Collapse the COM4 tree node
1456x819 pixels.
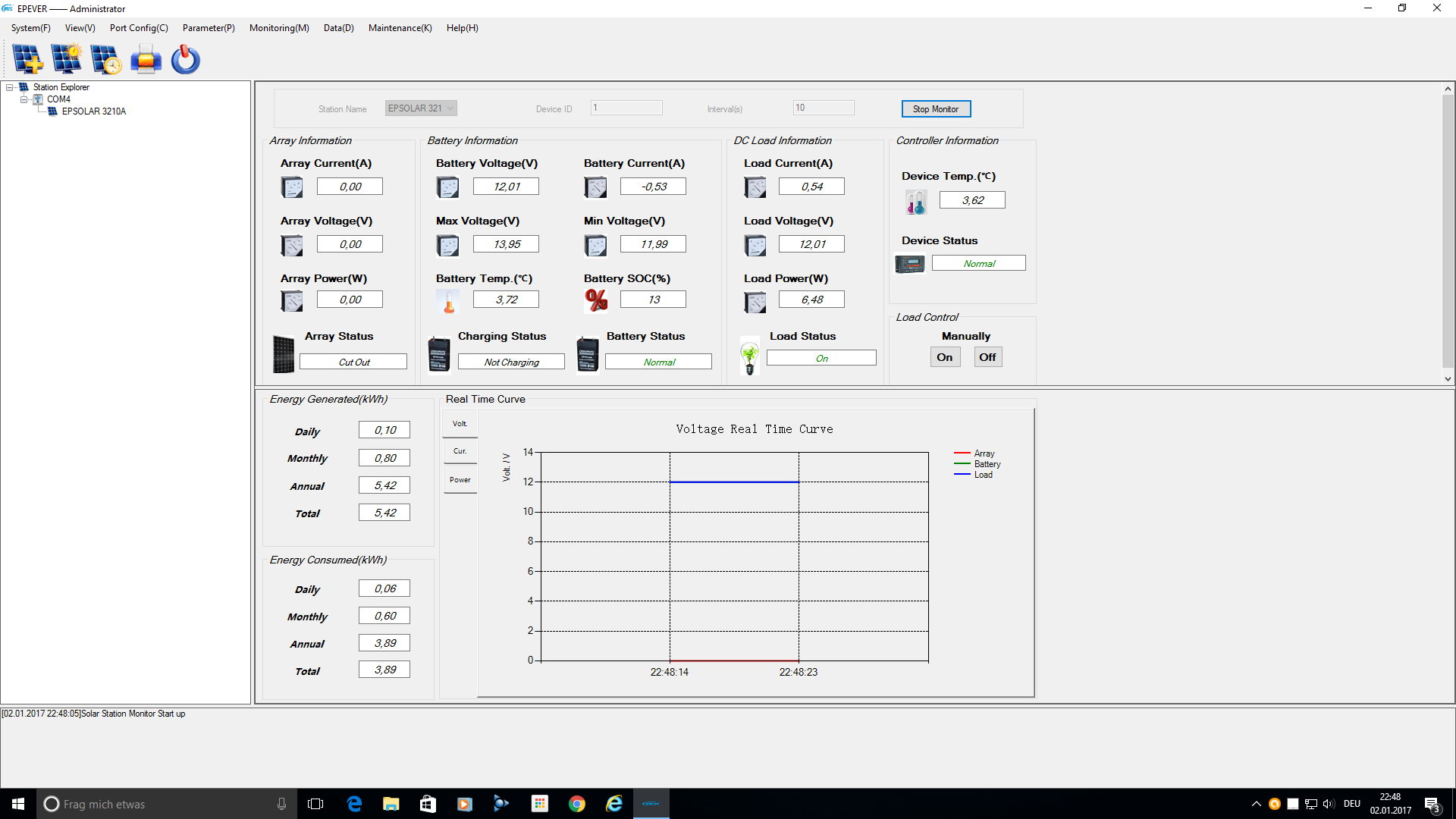(x=24, y=99)
